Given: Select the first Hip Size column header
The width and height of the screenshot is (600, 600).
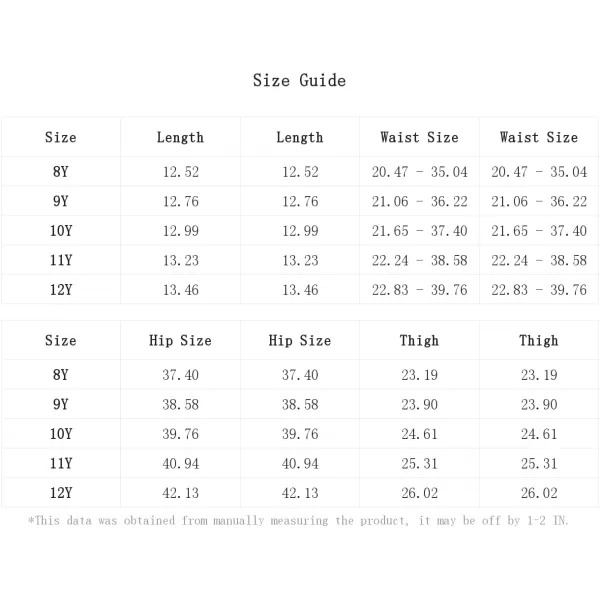Looking at the screenshot, I should click(180, 341).
